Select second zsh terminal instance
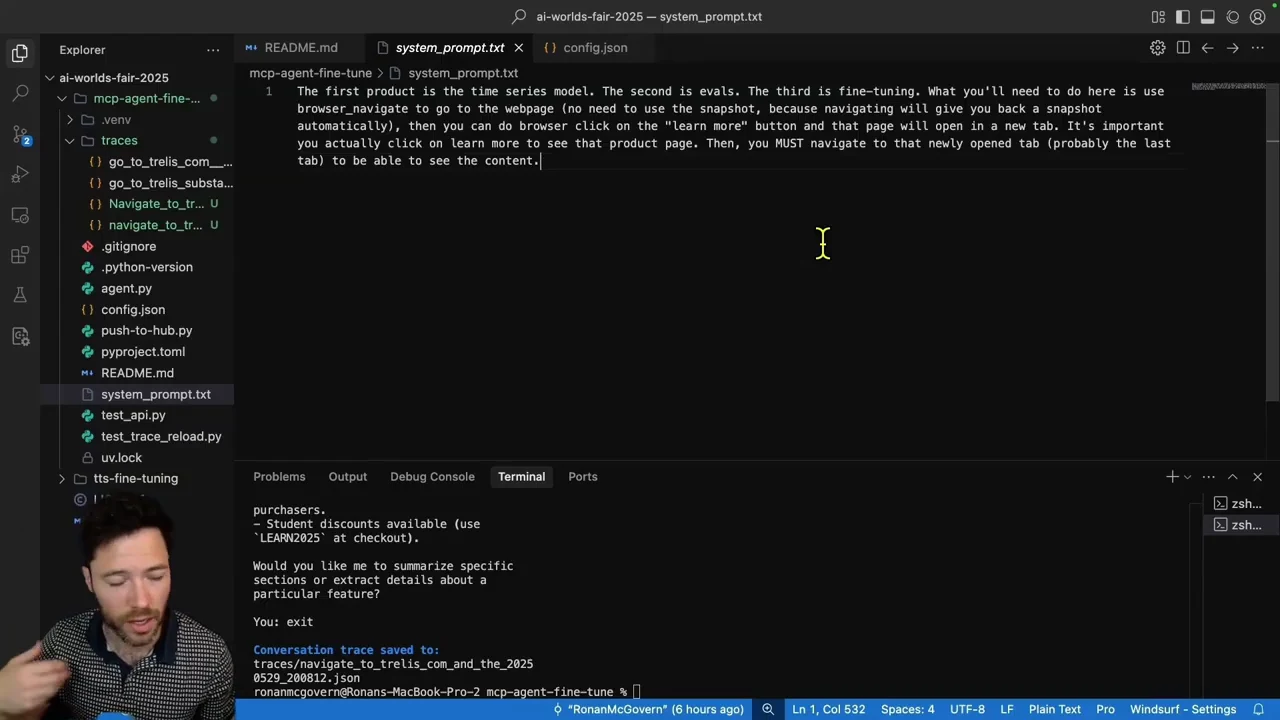This screenshot has height=720, width=1280. tap(1238, 525)
